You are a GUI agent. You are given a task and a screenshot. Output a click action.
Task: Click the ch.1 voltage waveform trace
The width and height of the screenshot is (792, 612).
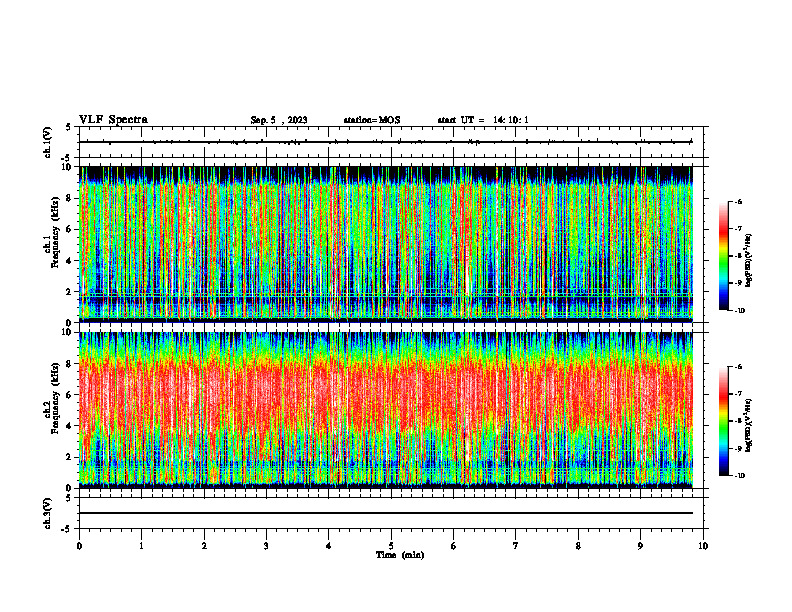[386, 142]
